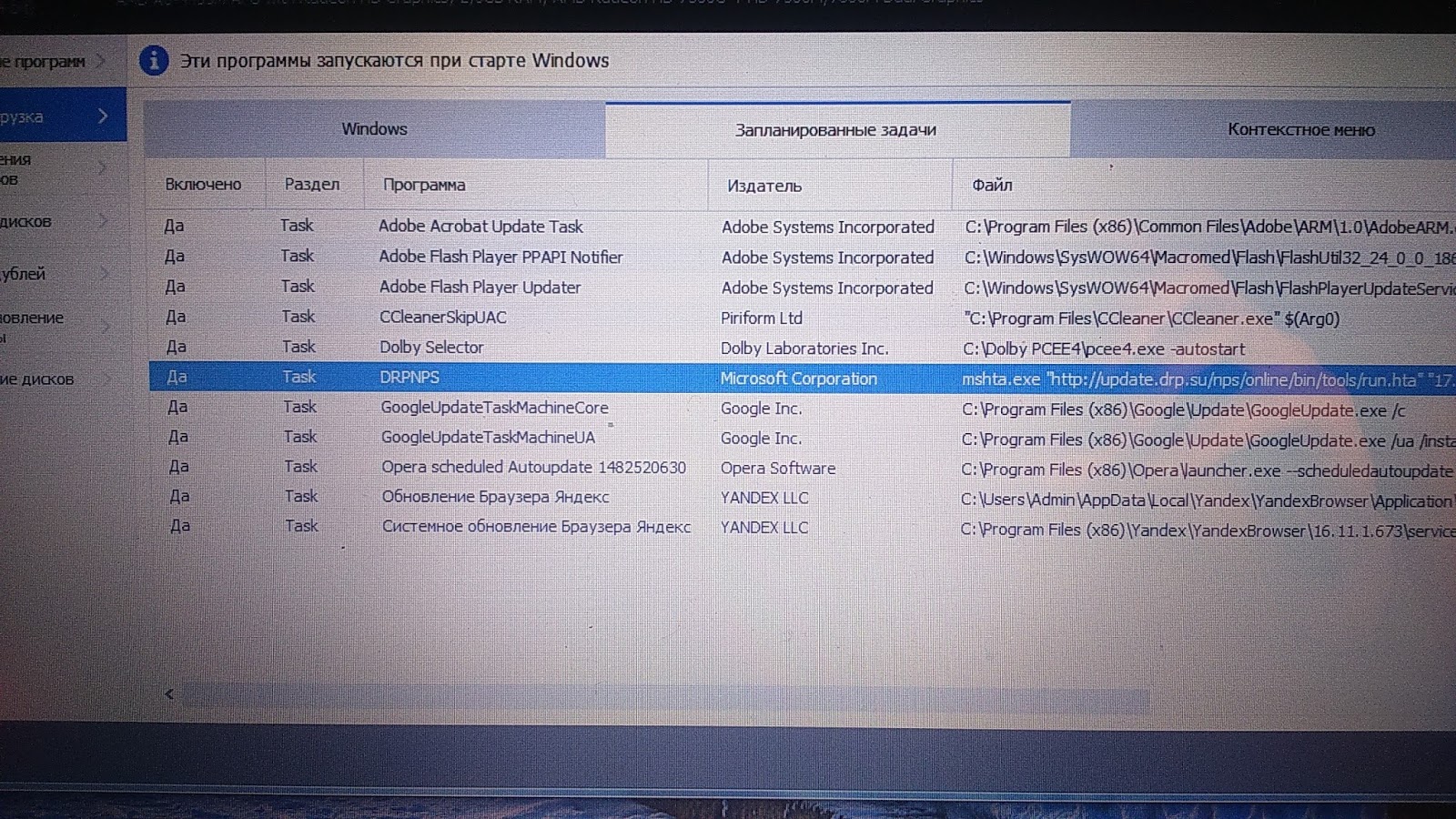1456x819 pixels.
Task: Switch to the Windows tab
Action: [x=374, y=129]
